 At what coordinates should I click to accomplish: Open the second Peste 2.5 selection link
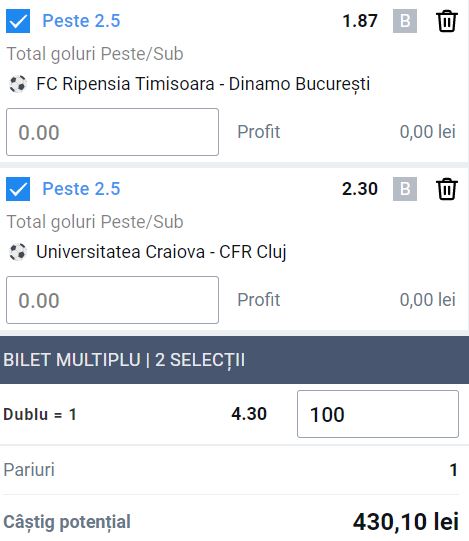point(81,189)
